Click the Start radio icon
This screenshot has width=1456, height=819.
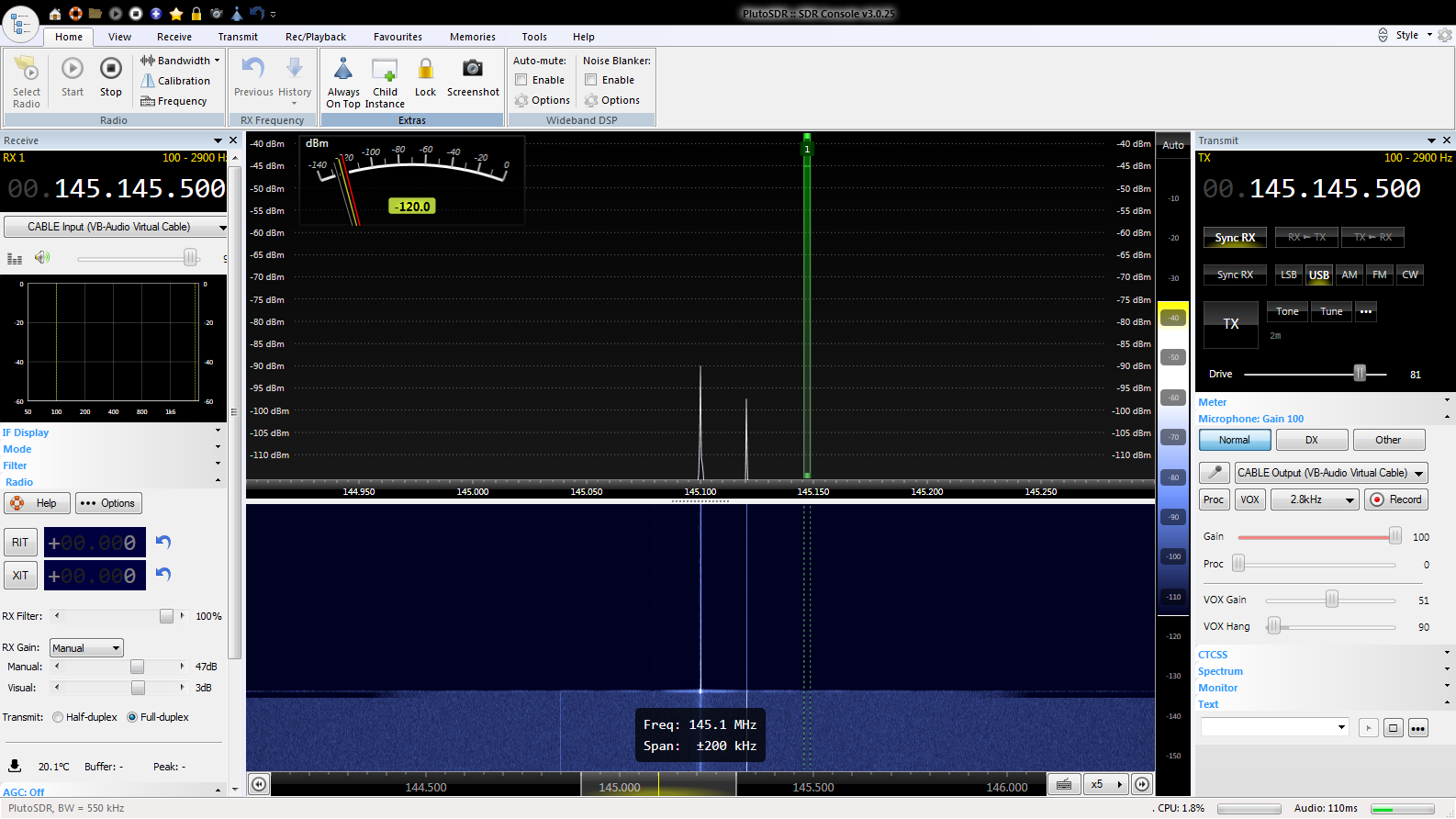[x=72, y=70]
